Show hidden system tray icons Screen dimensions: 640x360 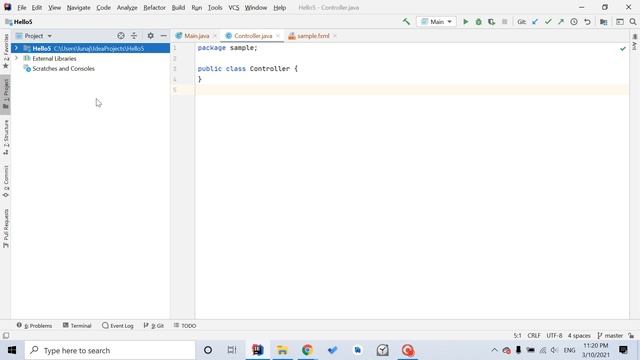point(494,350)
